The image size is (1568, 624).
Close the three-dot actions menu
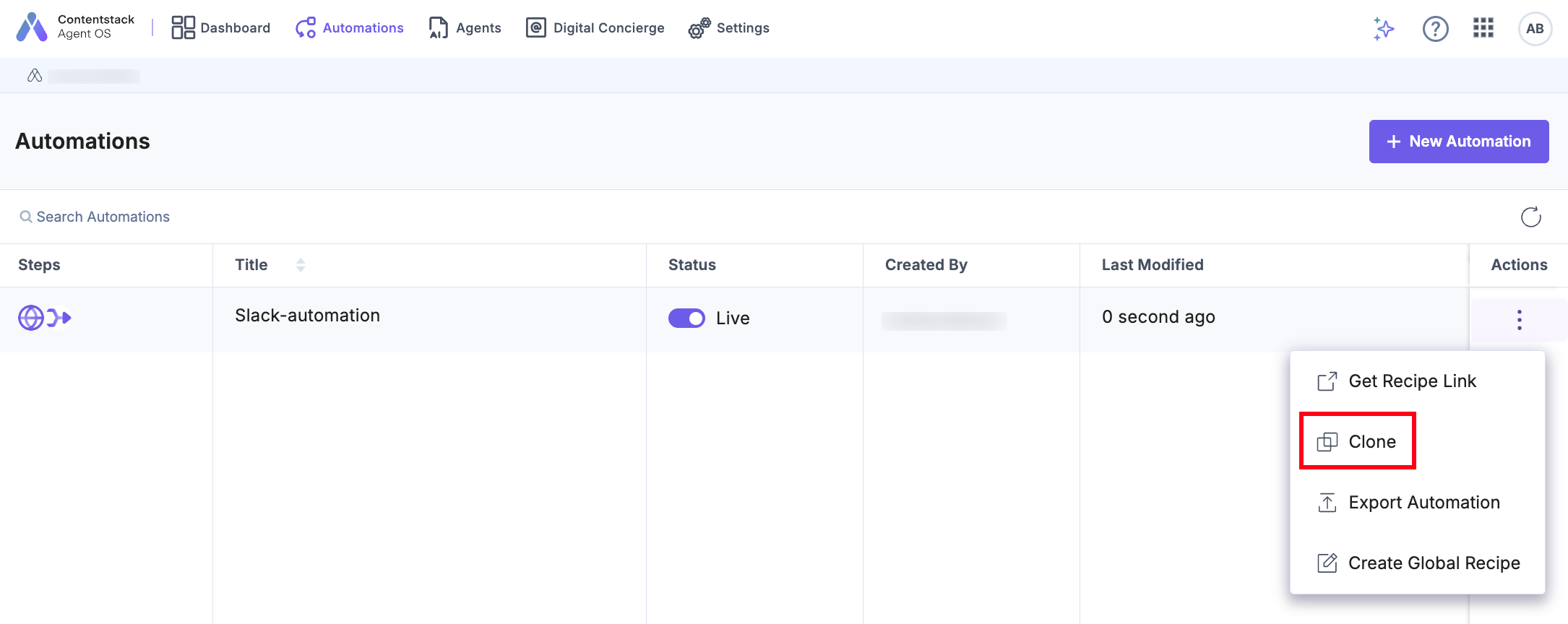(x=1519, y=319)
